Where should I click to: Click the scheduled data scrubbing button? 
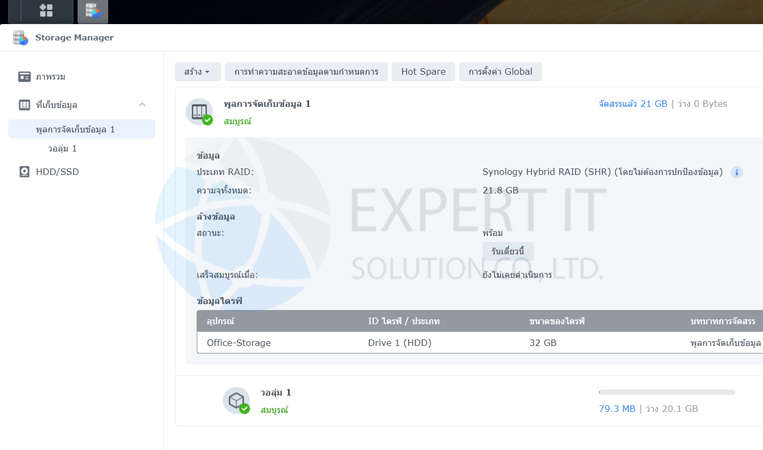click(306, 72)
